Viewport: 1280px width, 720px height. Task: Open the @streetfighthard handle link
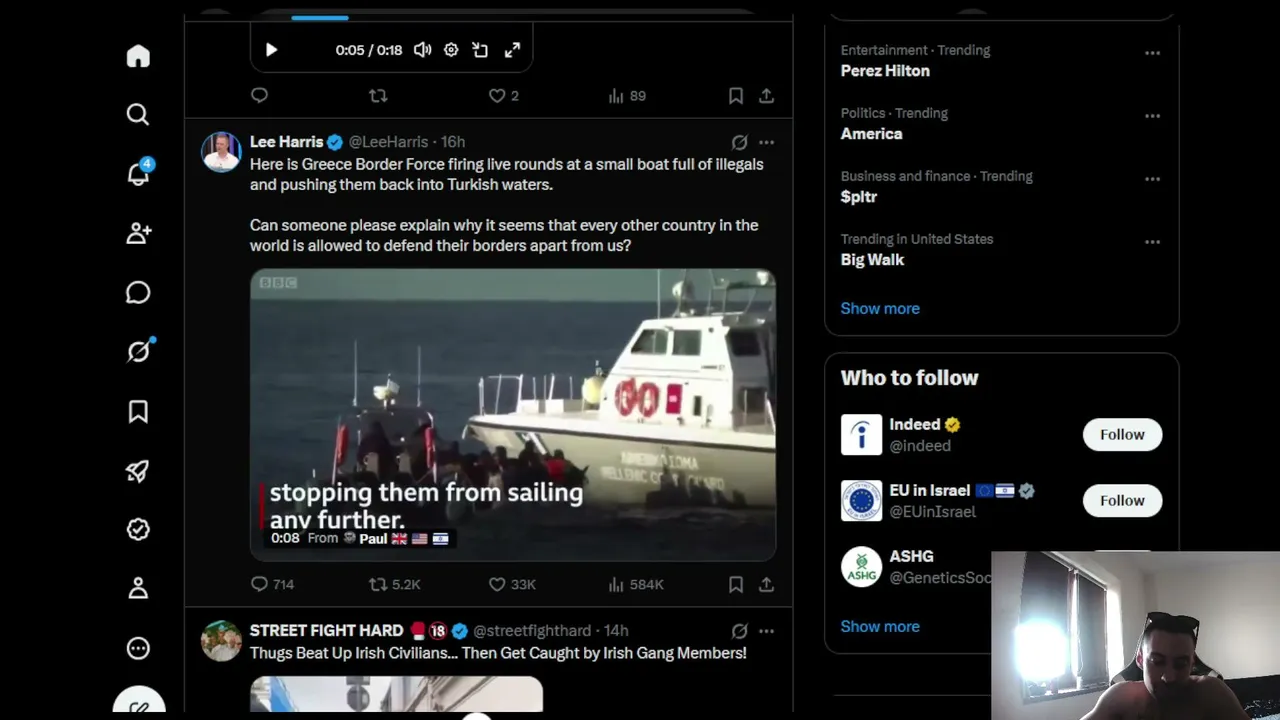point(532,631)
